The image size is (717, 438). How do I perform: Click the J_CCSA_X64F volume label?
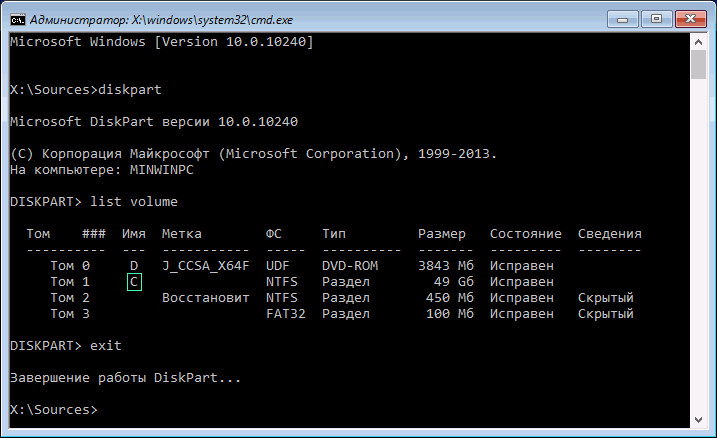(x=205, y=266)
